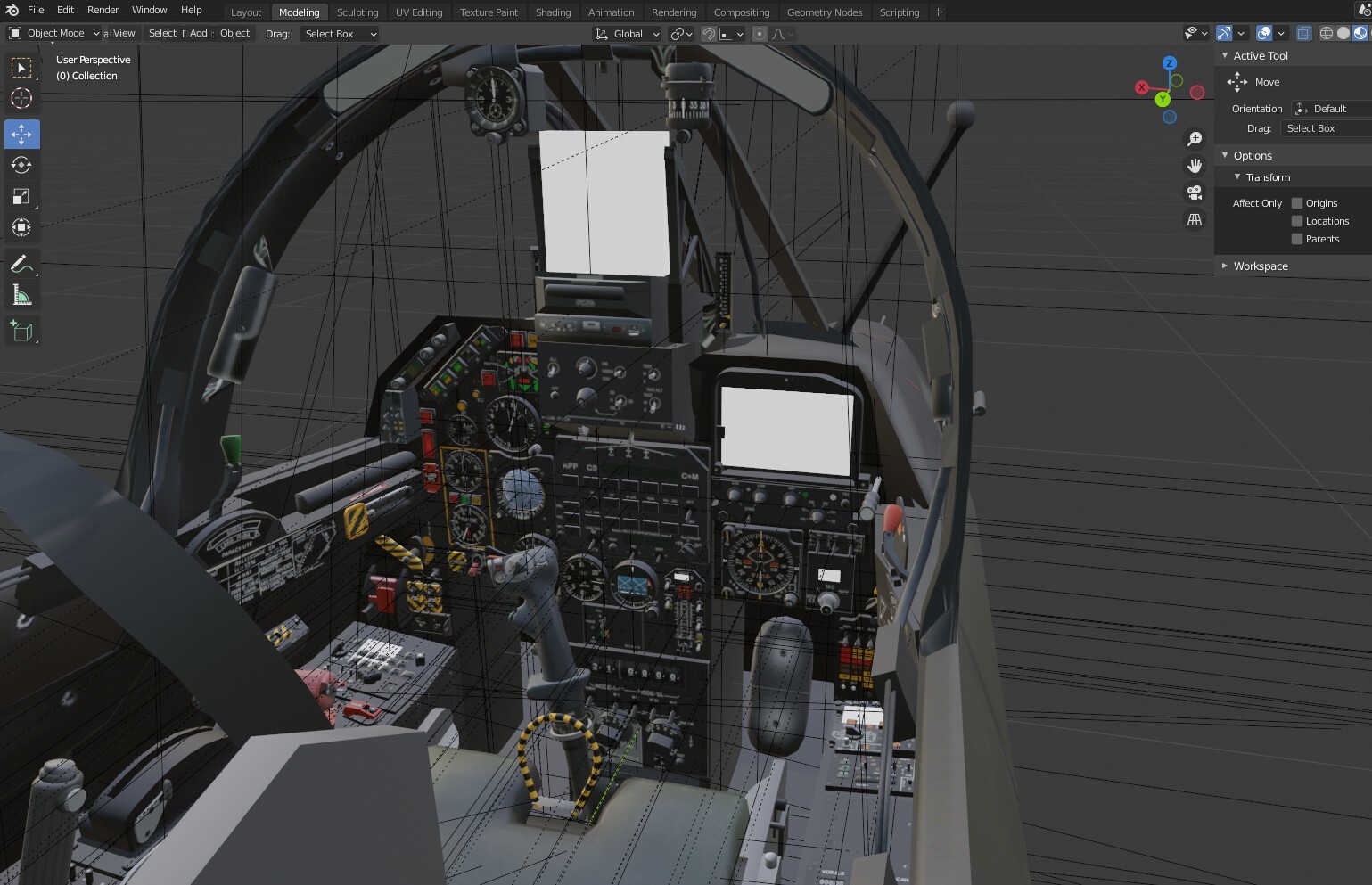The height and width of the screenshot is (885, 1372).
Task: Click the red X axis gizmo ball
Action: click(1142, 87)
